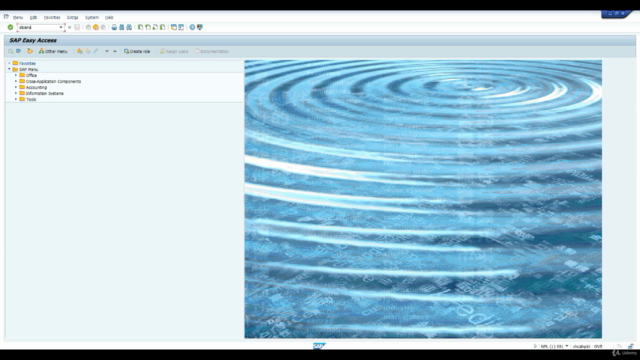The height and width of the screenshot is (360, 640).
Task: Collapse the command field with double arrow
Action: (69, 27)
